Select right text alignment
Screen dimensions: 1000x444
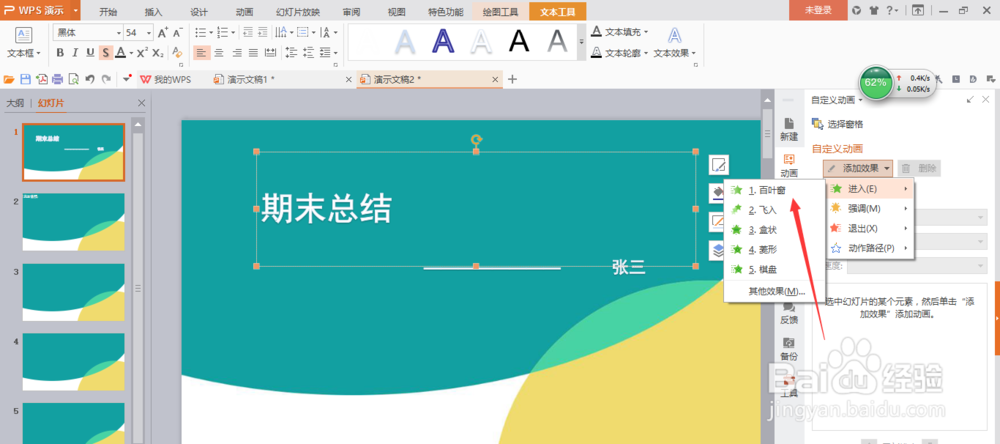tap(237, 53)
